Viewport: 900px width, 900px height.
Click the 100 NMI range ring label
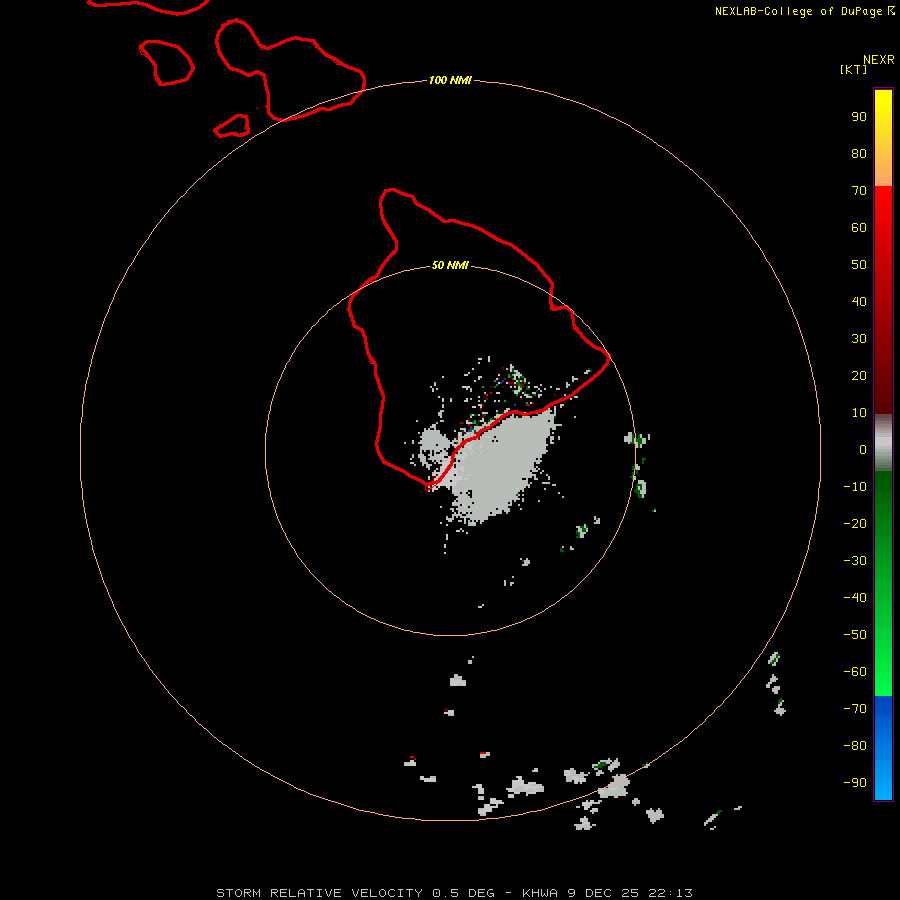[450, 80]
